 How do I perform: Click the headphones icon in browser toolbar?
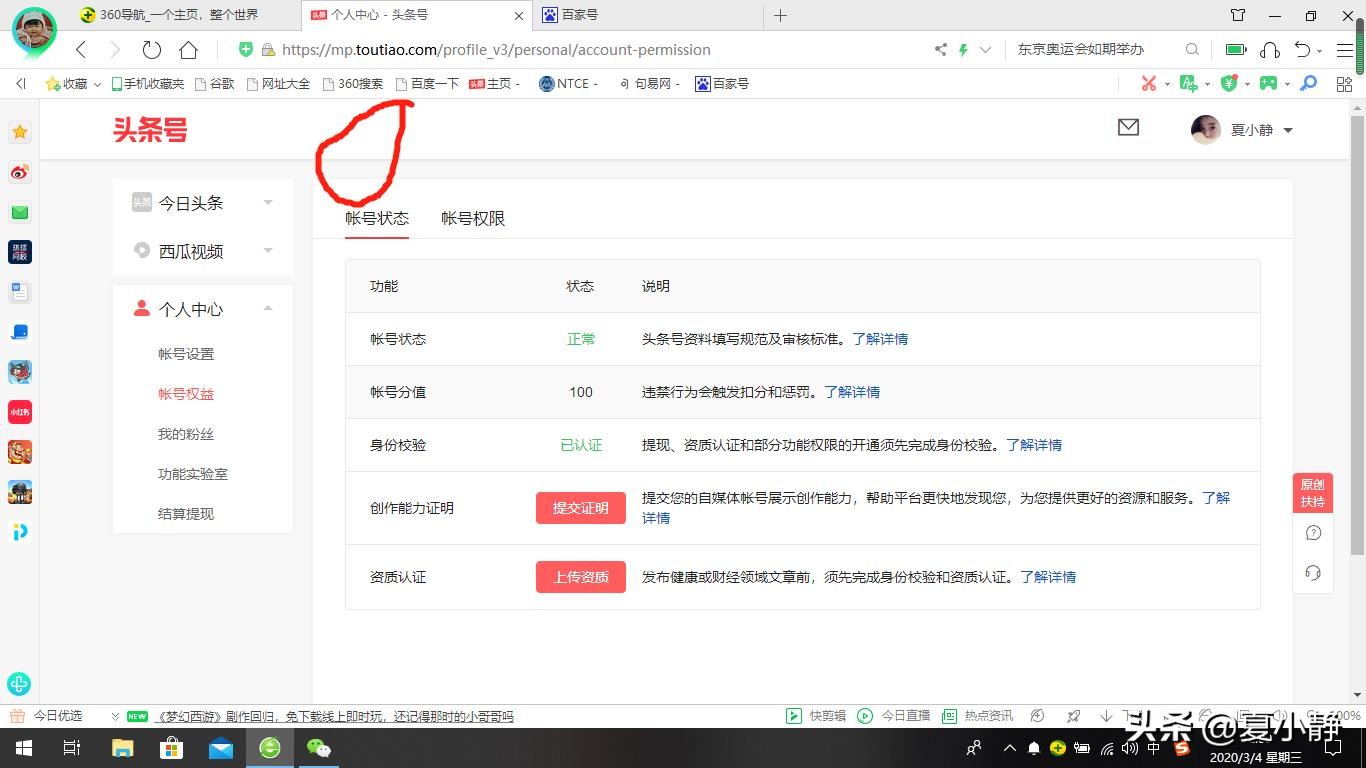coord(1270,49)
